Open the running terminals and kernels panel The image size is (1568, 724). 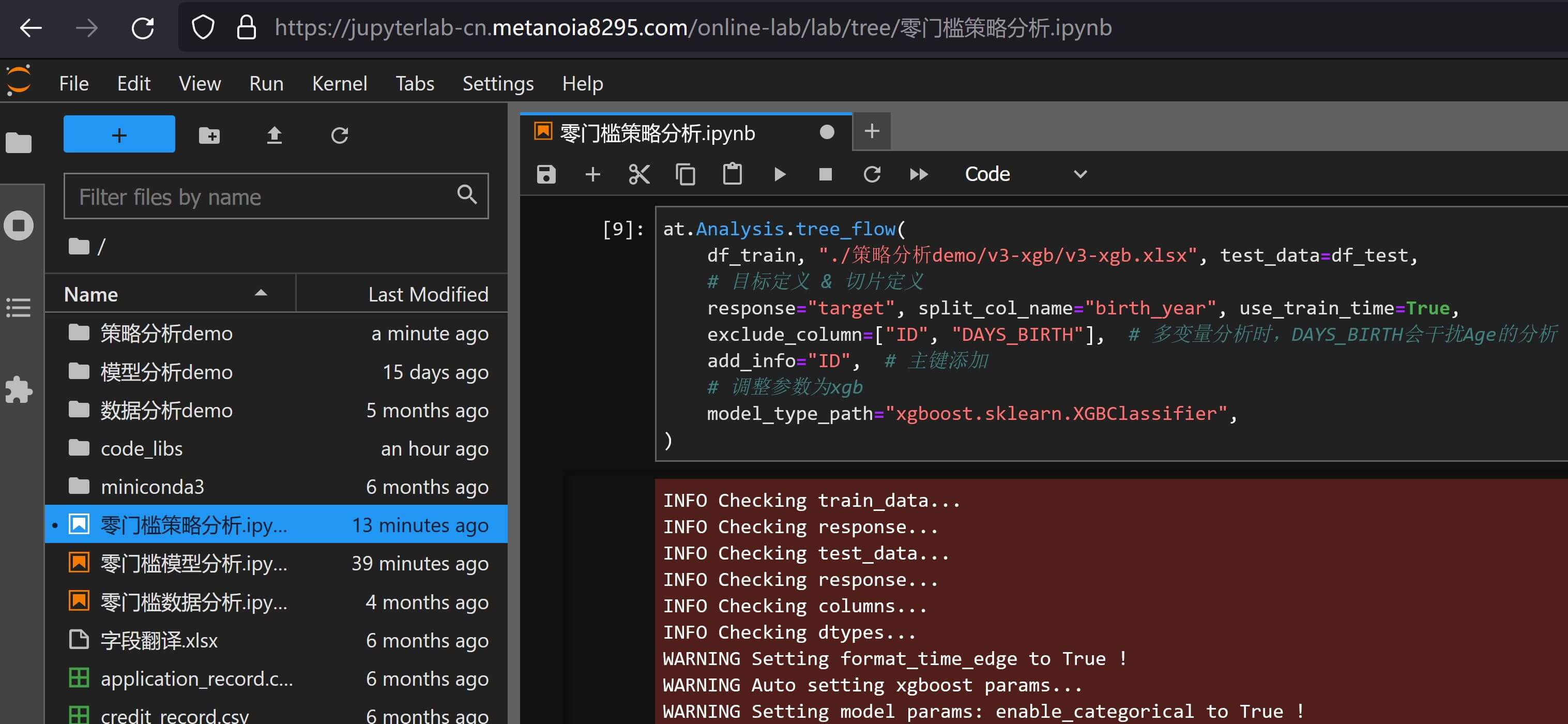click(x=18, y=224)
